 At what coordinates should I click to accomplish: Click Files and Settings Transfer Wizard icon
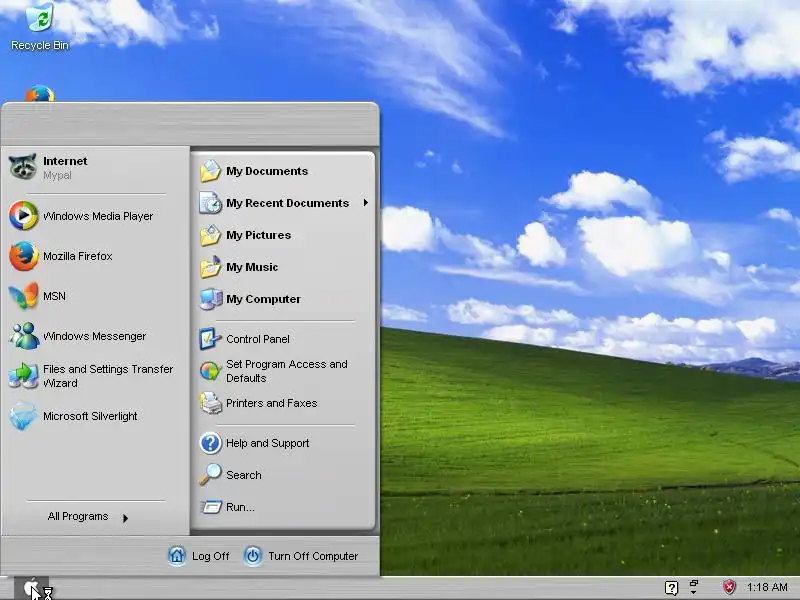click(x=23, y=376)
